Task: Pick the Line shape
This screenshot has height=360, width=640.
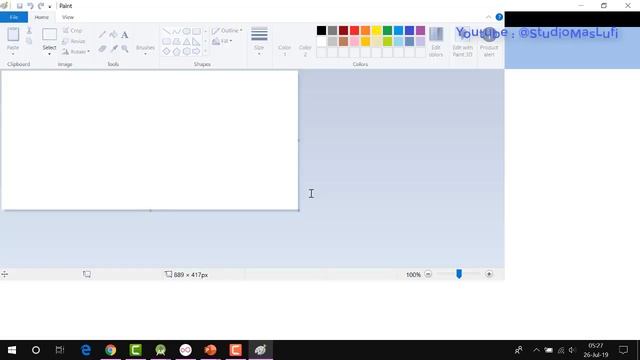Action: point(167,31)
